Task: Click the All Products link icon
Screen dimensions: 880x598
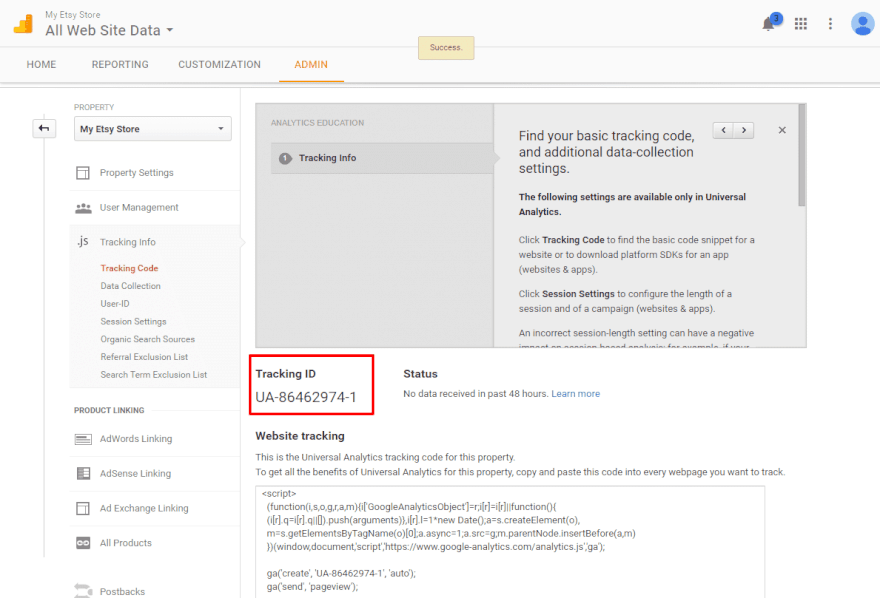Action: 83,543
